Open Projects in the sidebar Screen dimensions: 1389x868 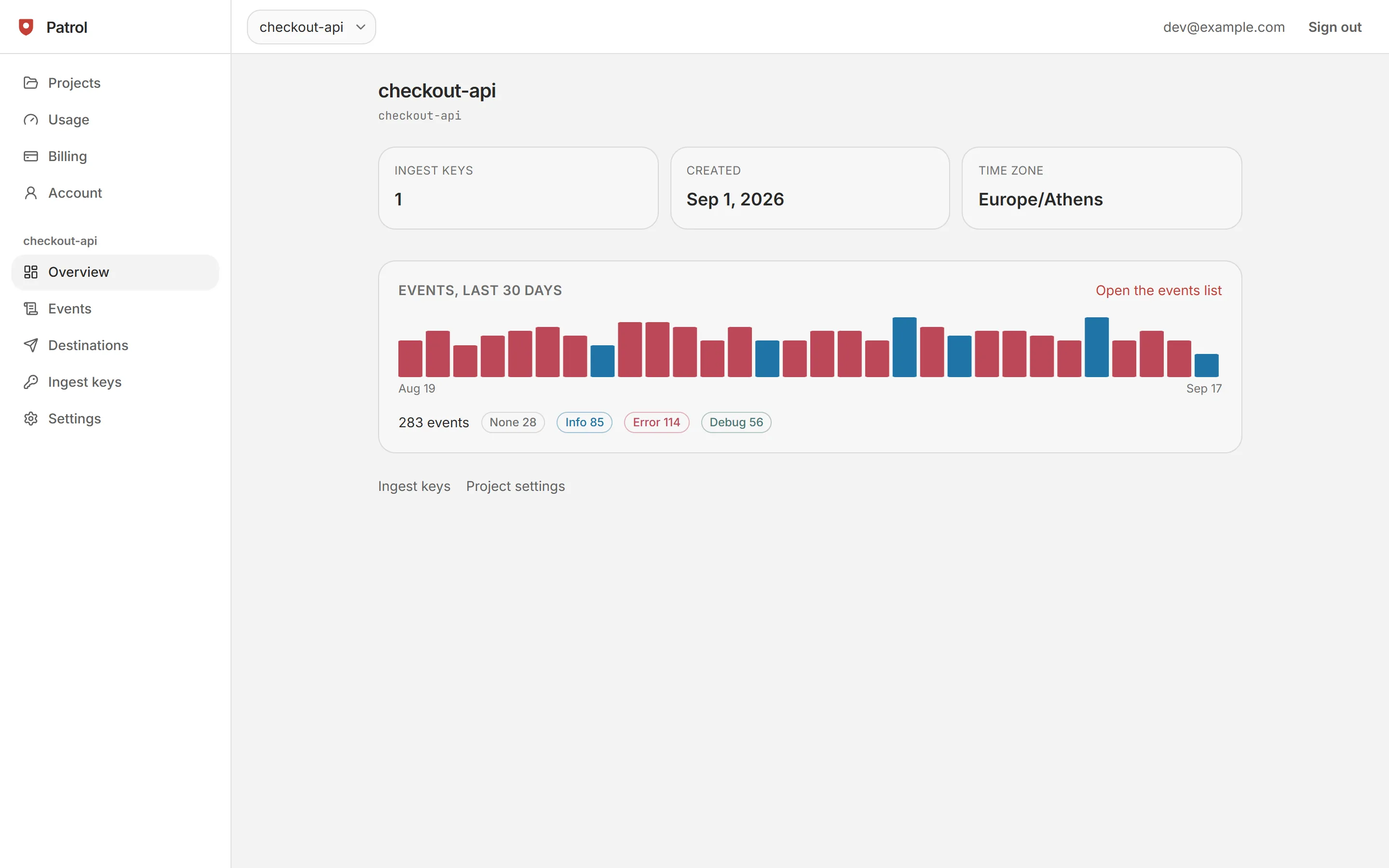pos(115,82)
